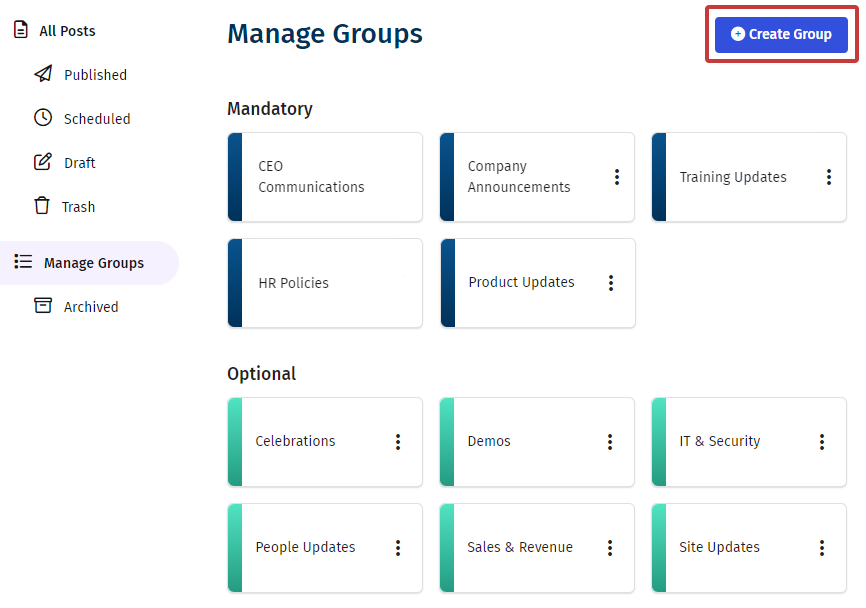Click the Manage Groups list icon
The image size is (866, 608).
click(23, 262)
